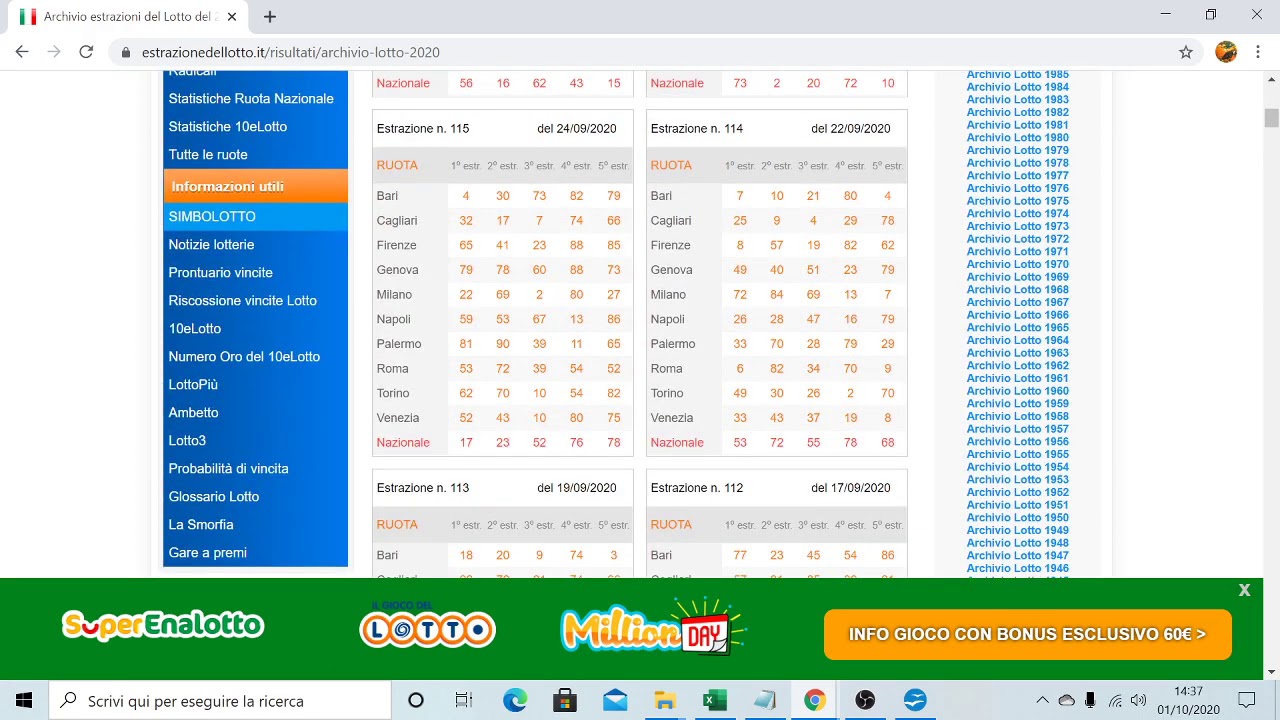Open network settings in tray
This screenshot has height=720, width=1280.
pyautogui.click(x=1115, y=700)
